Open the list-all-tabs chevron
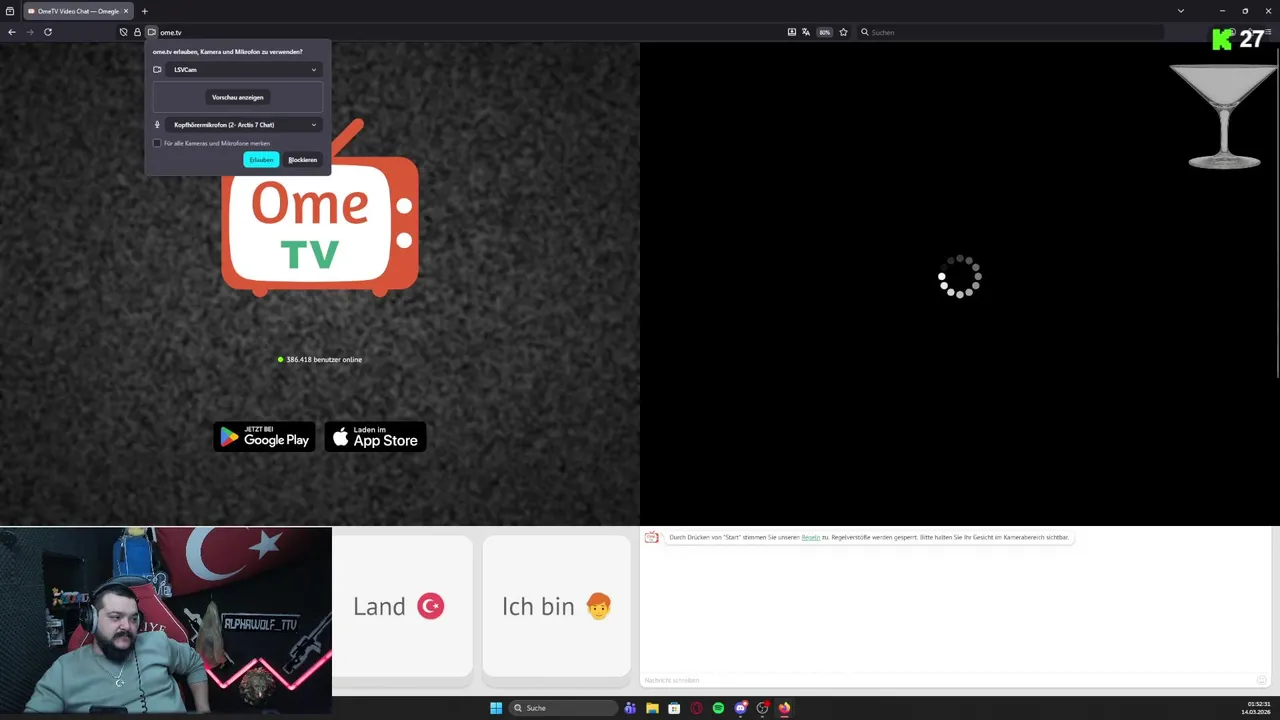The image size is (1280, 720). pyautogui.click(x=1181, y=11)
